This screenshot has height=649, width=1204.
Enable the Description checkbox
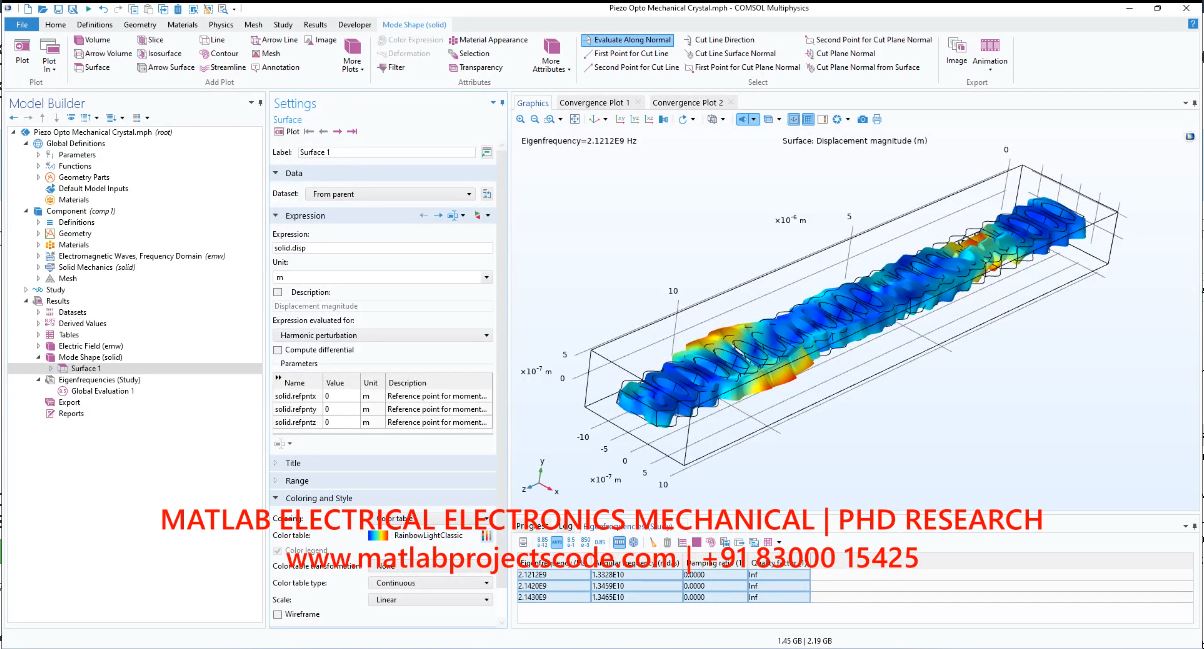pyautogui.click(x=278, y=292)
